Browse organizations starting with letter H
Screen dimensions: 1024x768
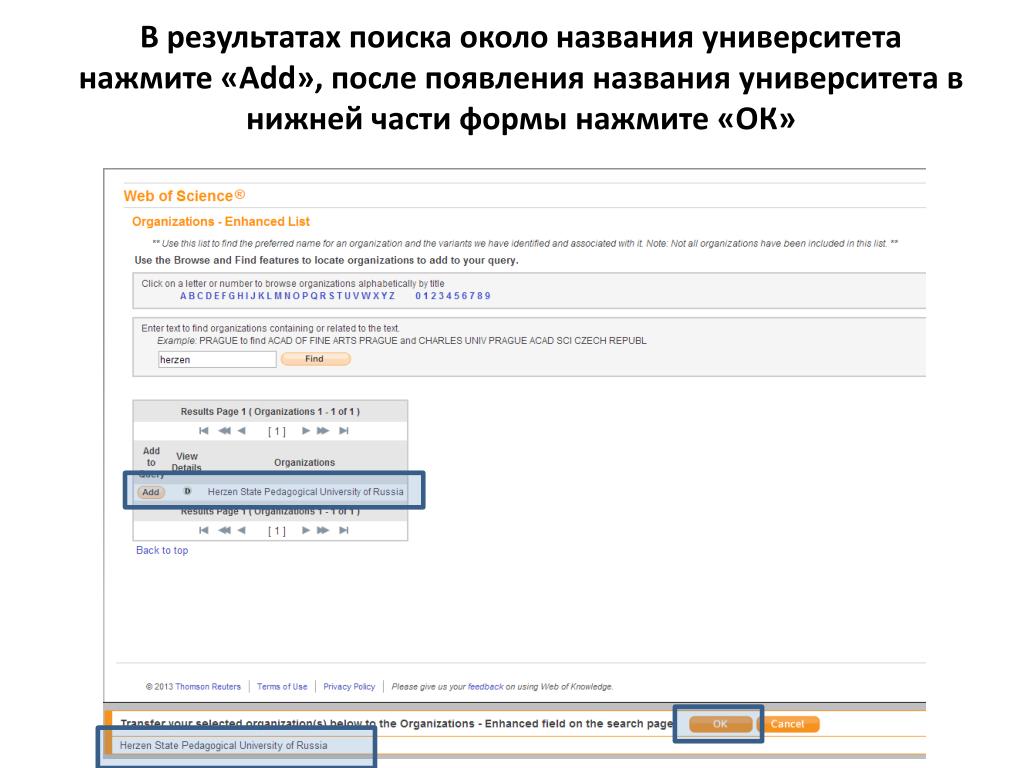(240, 296)
